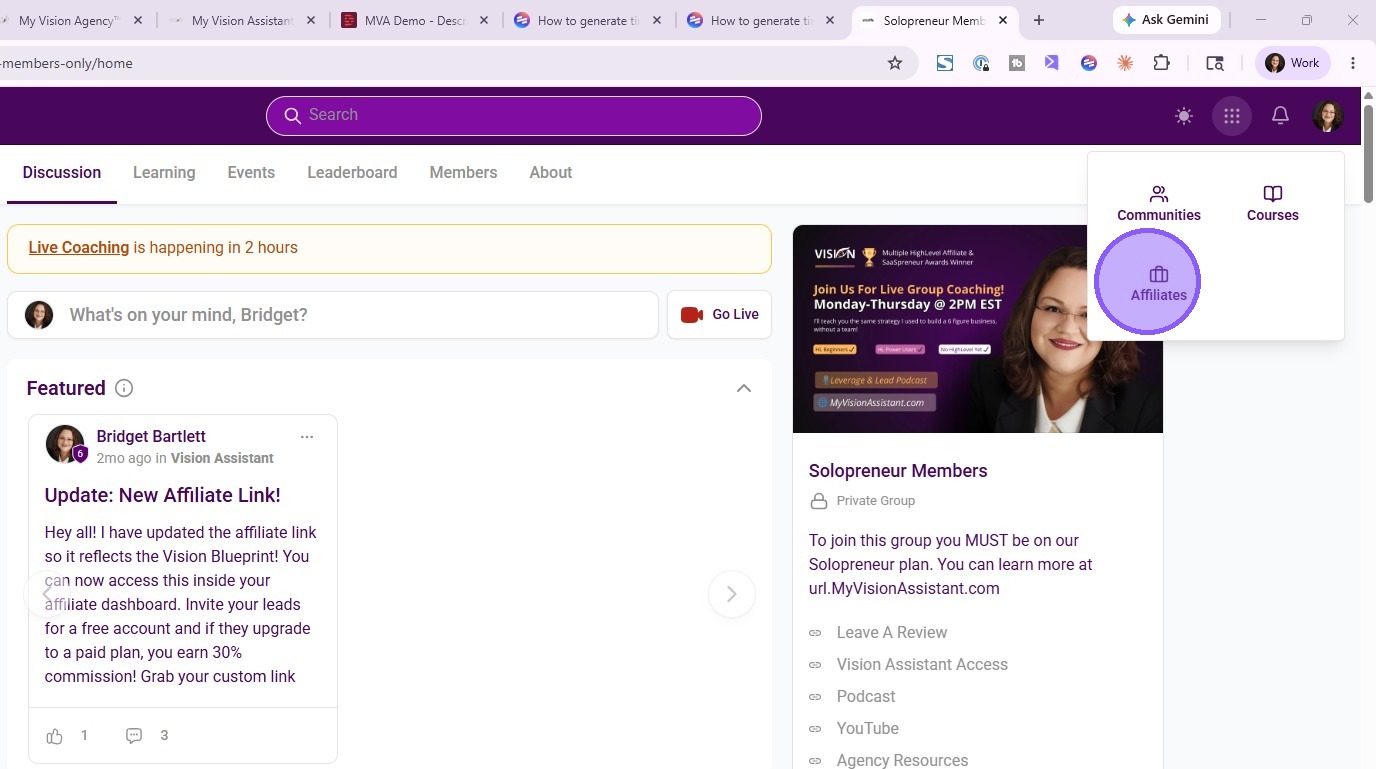Toggle the light/dark theme sun icon
This screenshot has width=1376, height=769.
[x=1184, y=116]
